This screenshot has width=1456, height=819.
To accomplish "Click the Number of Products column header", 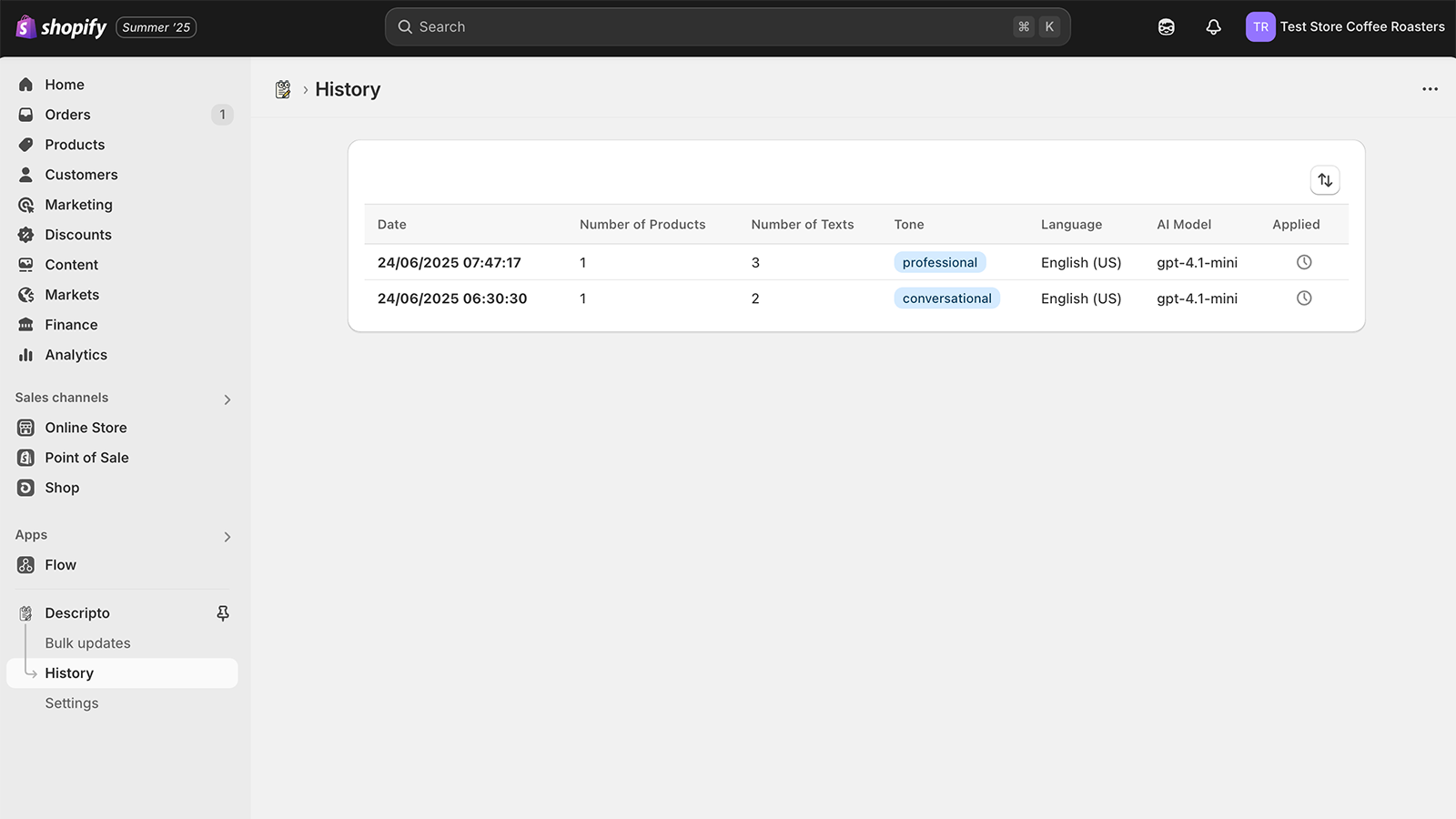I will click(x=642, y=225).
